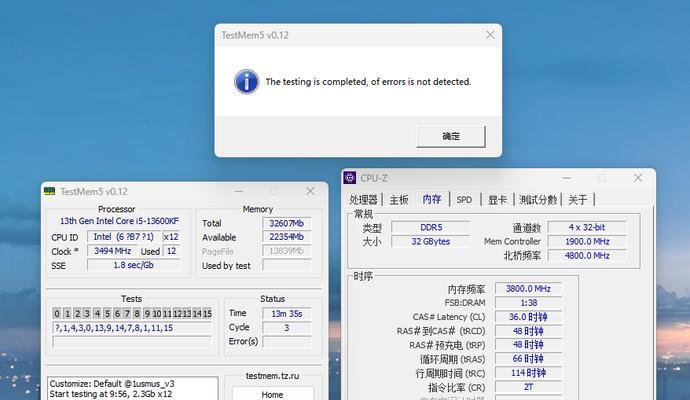The image size is (690, 400).
Task: Click the Mem Controller 1900.0 MHz value
Action: point(587,242)
